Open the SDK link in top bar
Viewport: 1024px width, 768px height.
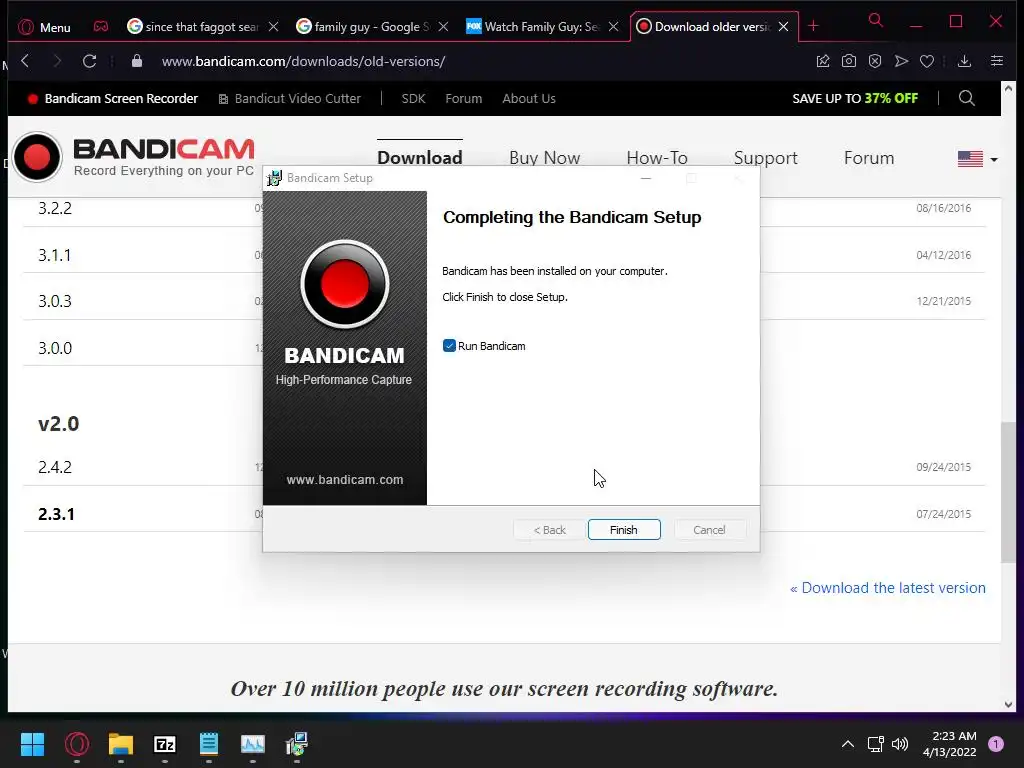pyautogui.click(x=413, y=99)
